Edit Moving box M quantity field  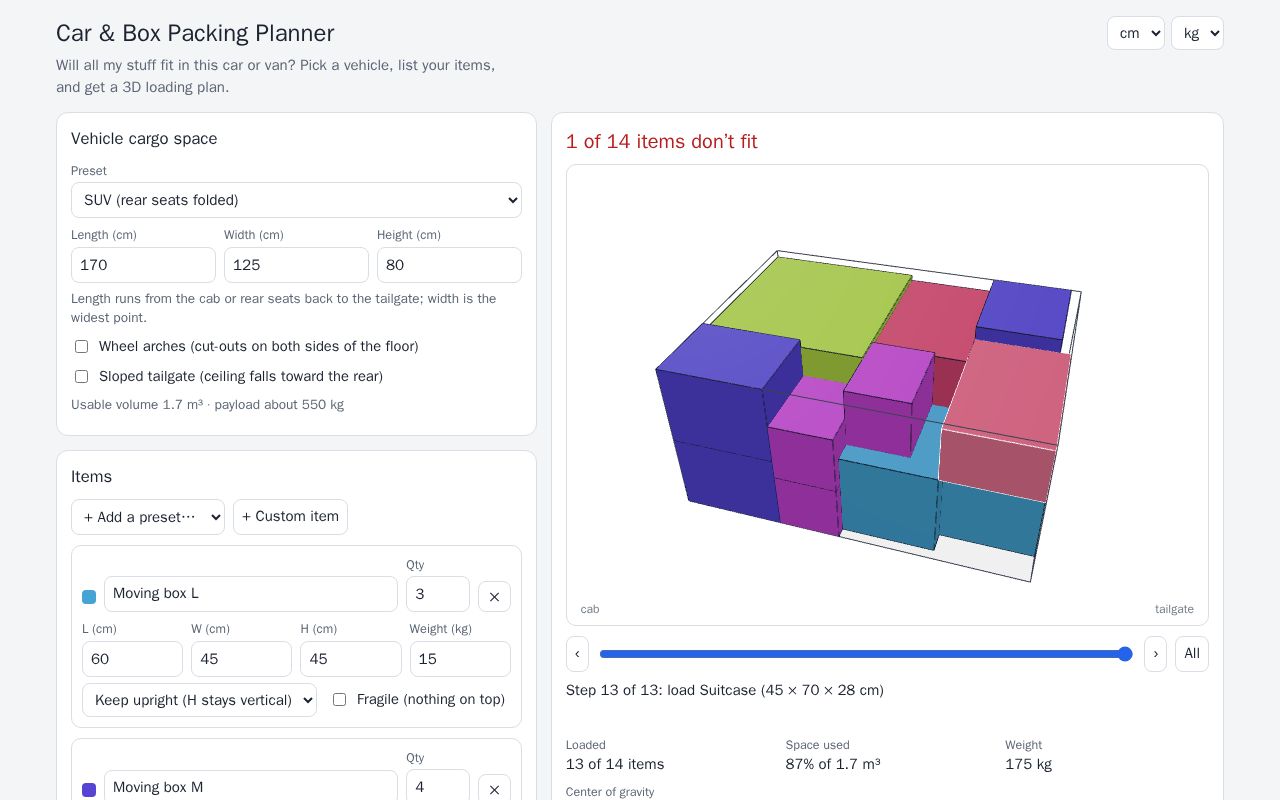pyautogui.click(x=438, y=787)
